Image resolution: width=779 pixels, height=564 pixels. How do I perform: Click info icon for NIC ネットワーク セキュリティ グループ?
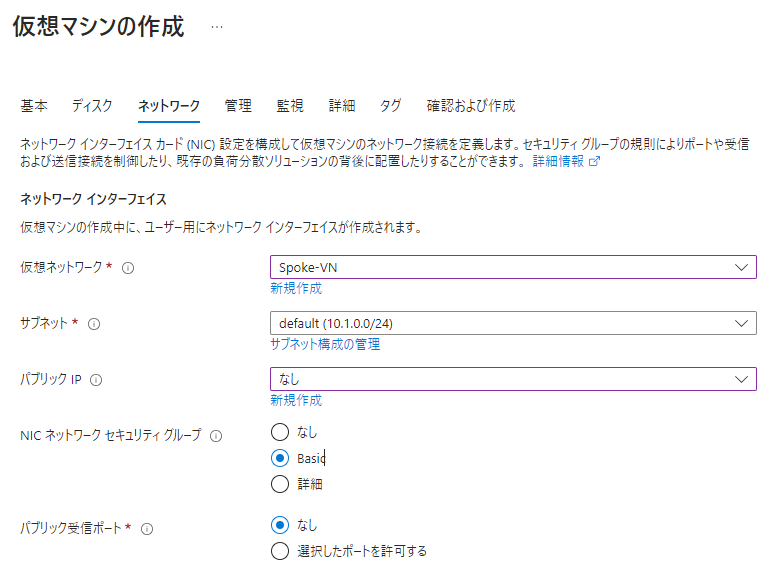(216, 436)
